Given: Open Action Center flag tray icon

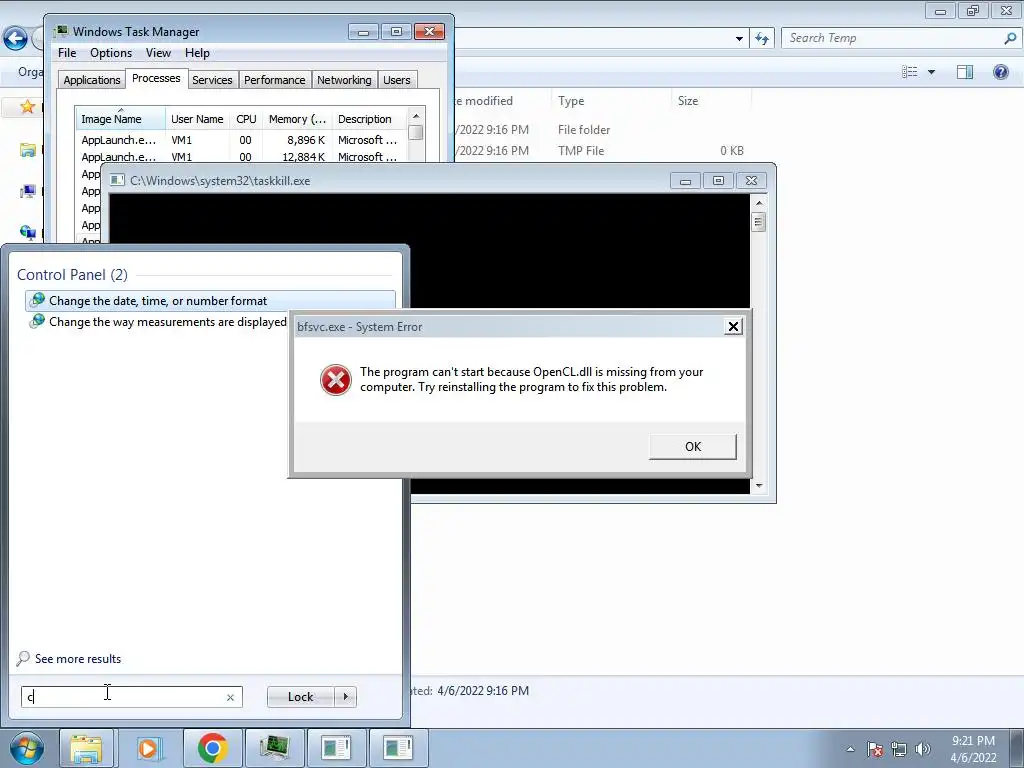Looking at the screenshot, I should [875, 749].
